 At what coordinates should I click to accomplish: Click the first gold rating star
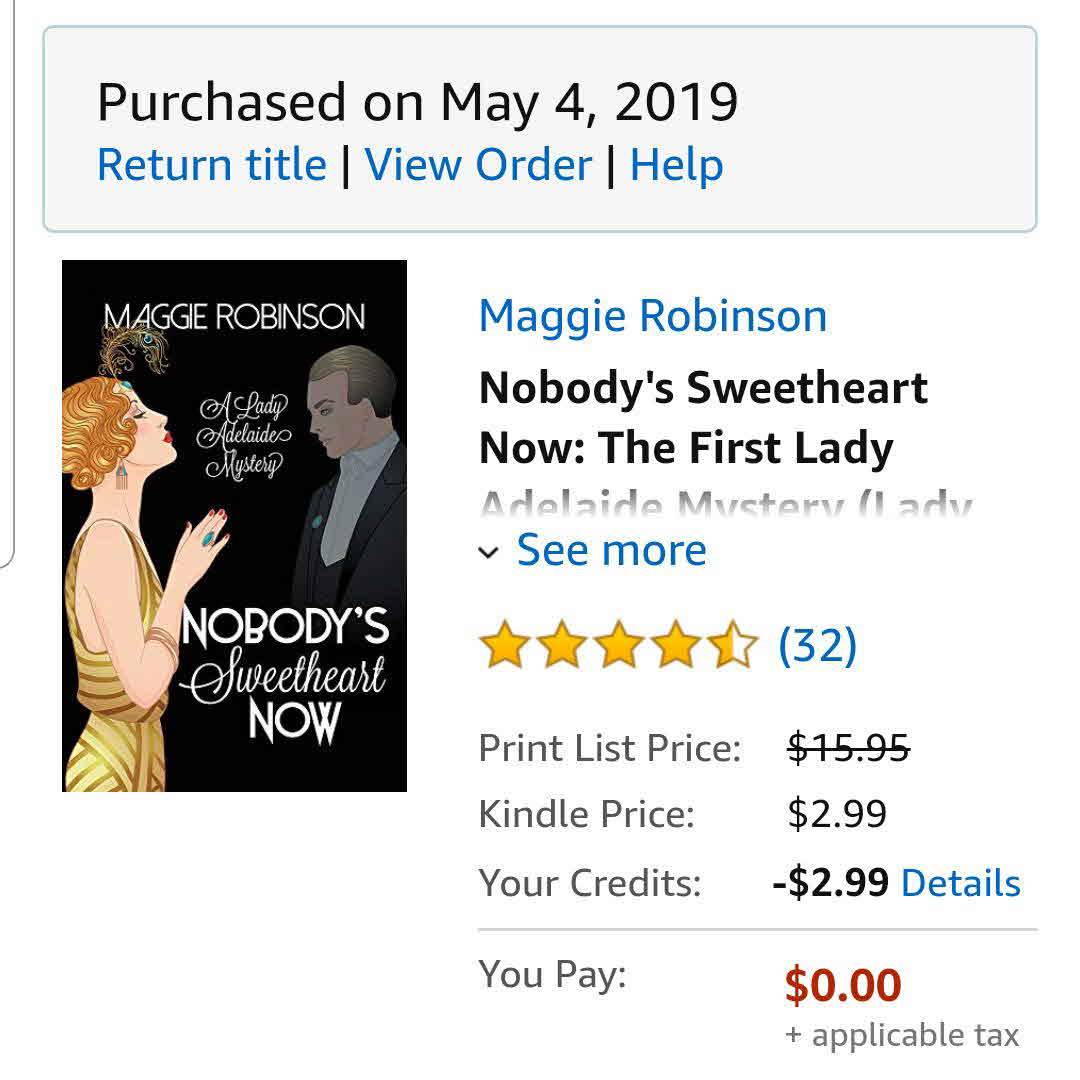coord(503,645)
